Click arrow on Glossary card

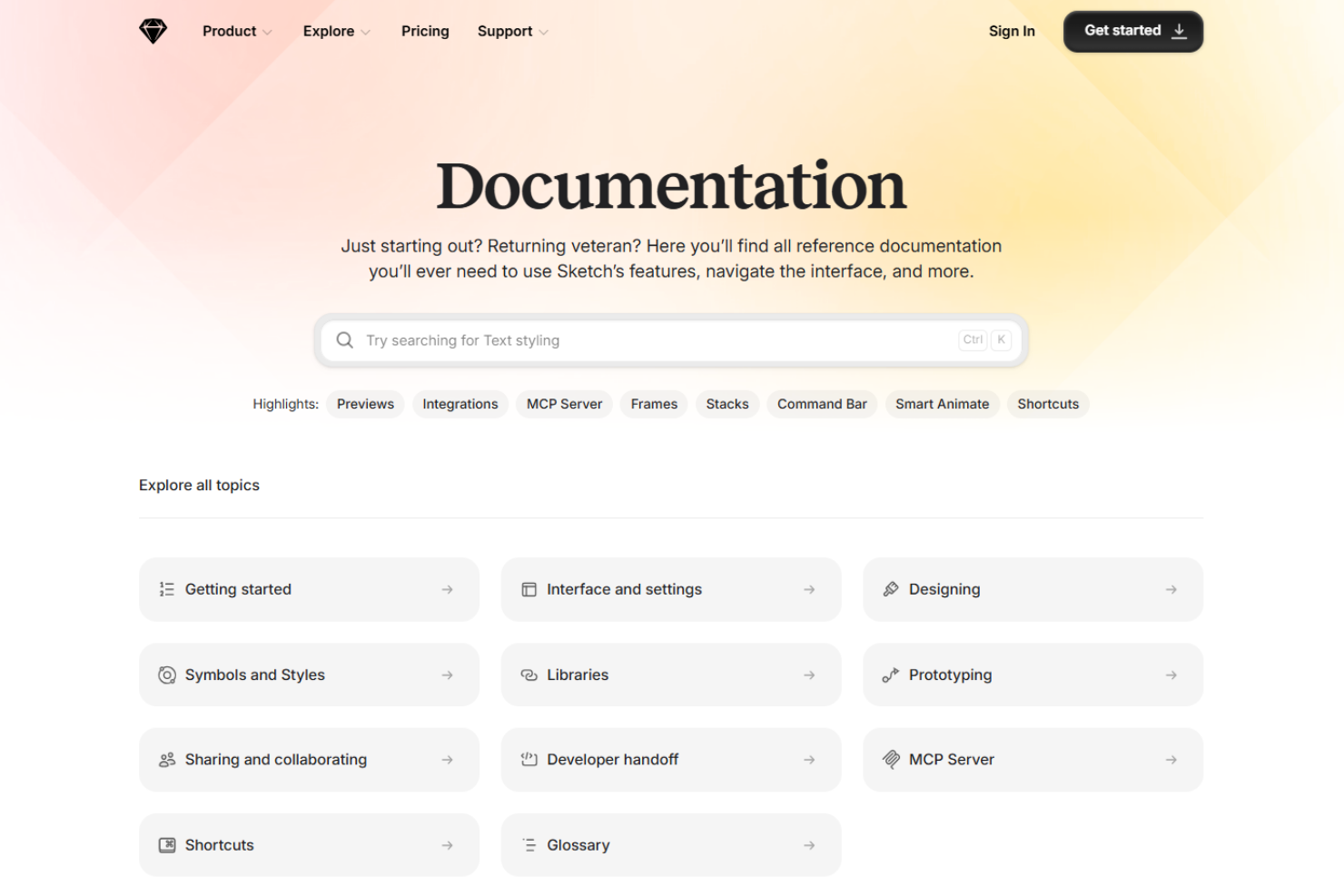pos(809,845)
